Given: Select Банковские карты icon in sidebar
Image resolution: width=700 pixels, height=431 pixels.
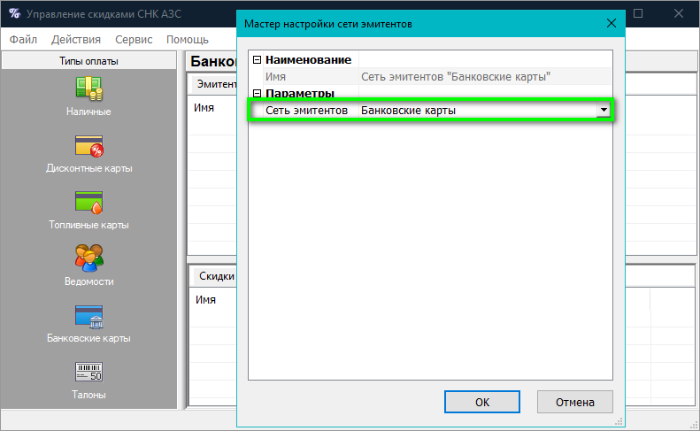Looking at the screenshot, I should point(89,316).
